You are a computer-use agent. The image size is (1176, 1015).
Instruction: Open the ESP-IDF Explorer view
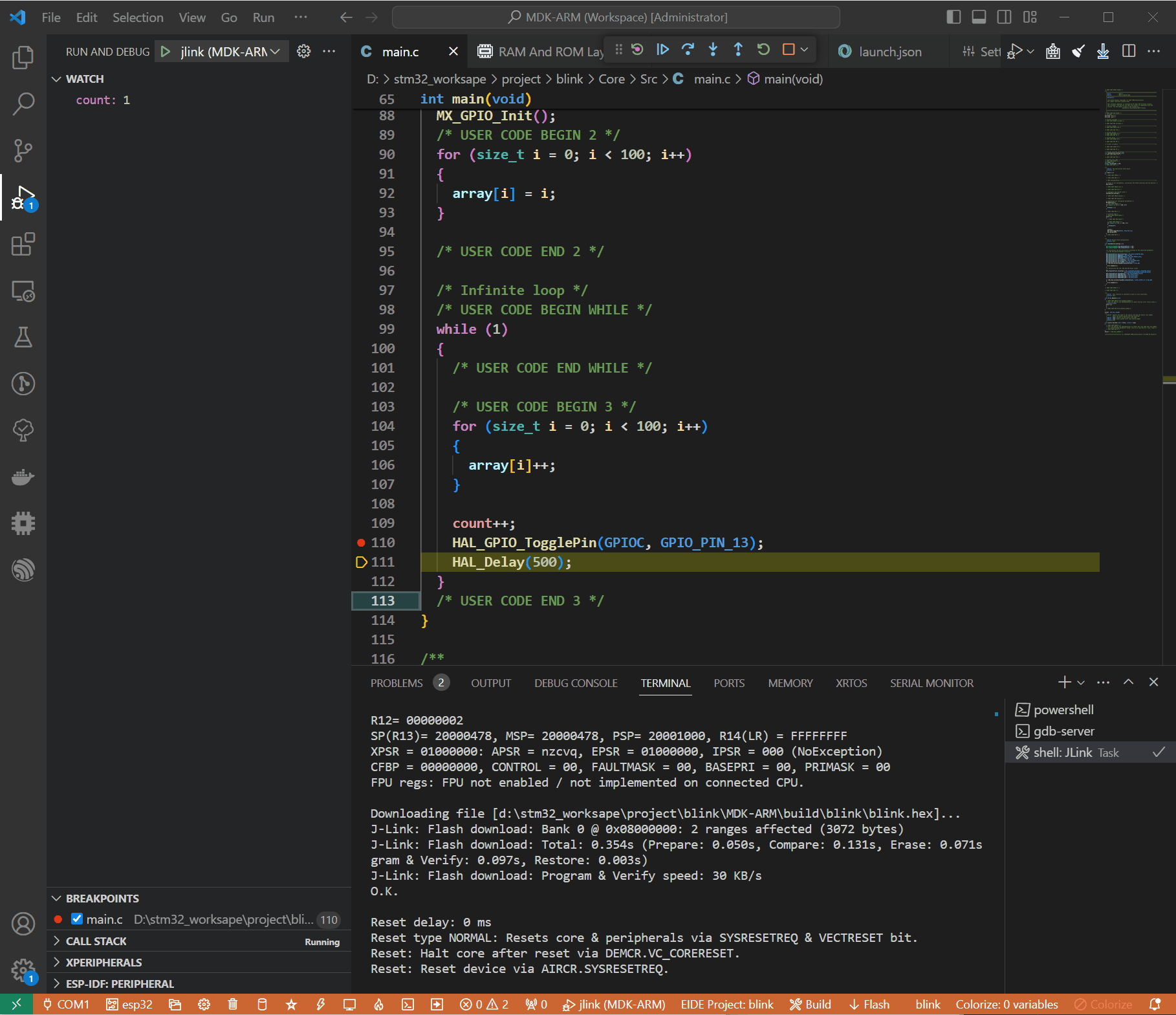pyautogui.click(x=23, y=569)
